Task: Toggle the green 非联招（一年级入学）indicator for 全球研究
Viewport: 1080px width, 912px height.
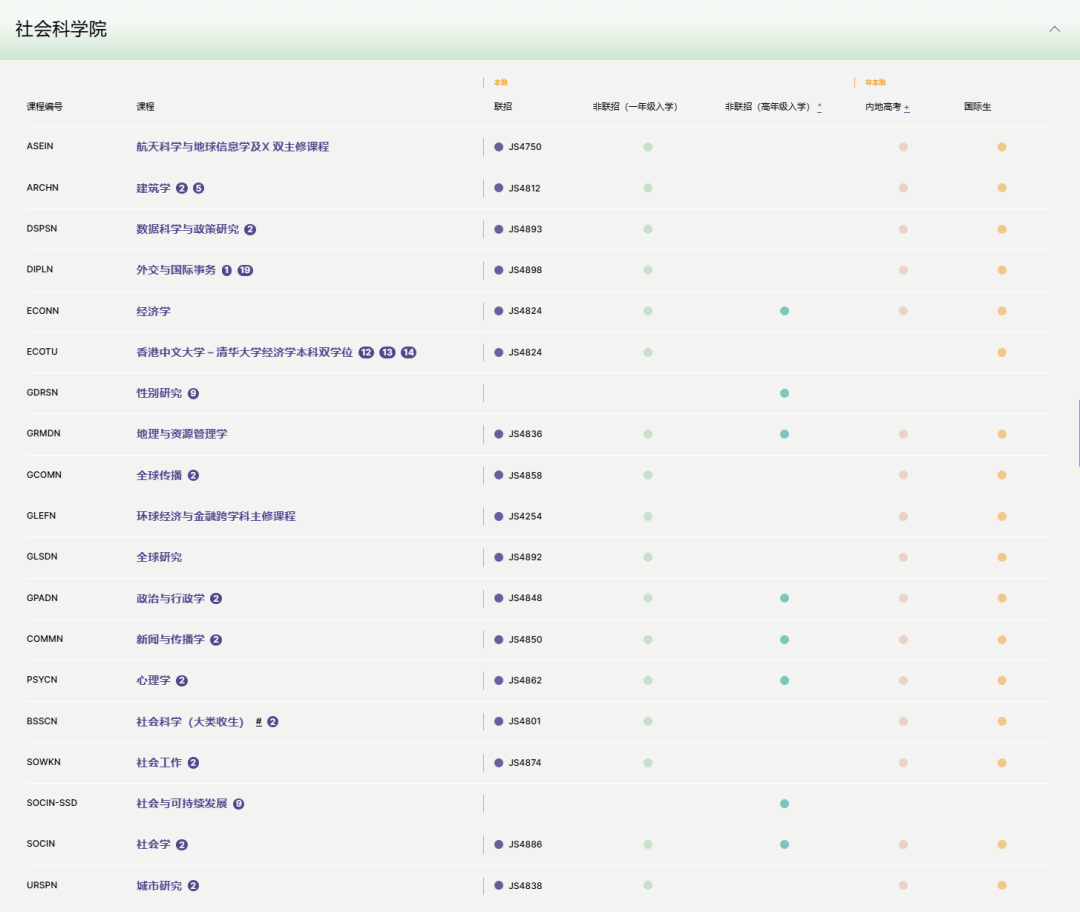Action: coord(648,557)
